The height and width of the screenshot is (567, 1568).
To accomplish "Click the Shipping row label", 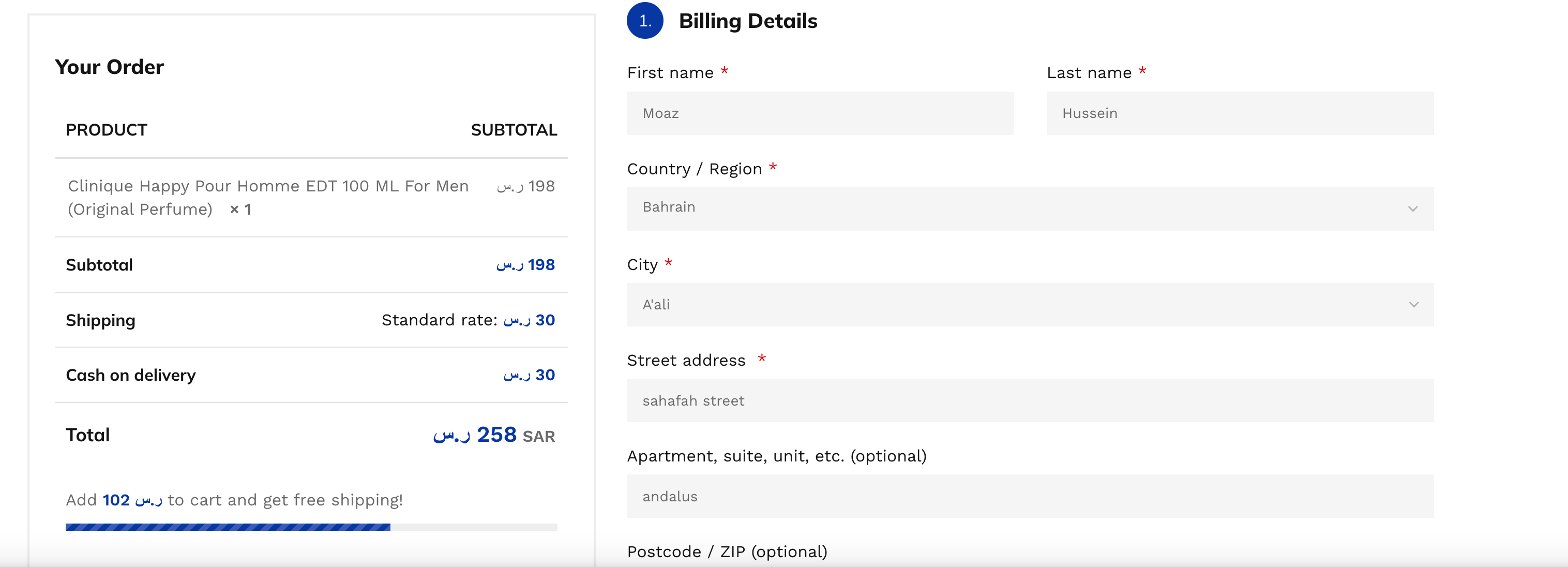I will click(100, 320).
